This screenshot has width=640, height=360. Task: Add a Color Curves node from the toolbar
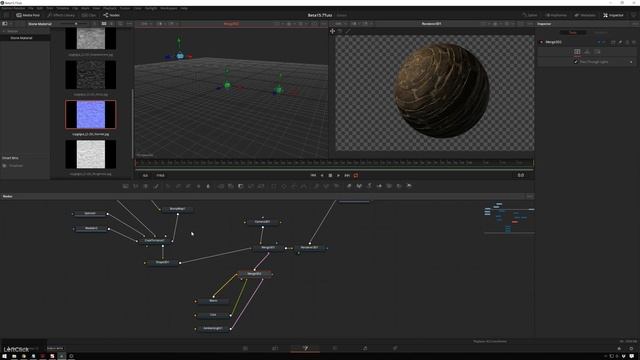[178, 186]
